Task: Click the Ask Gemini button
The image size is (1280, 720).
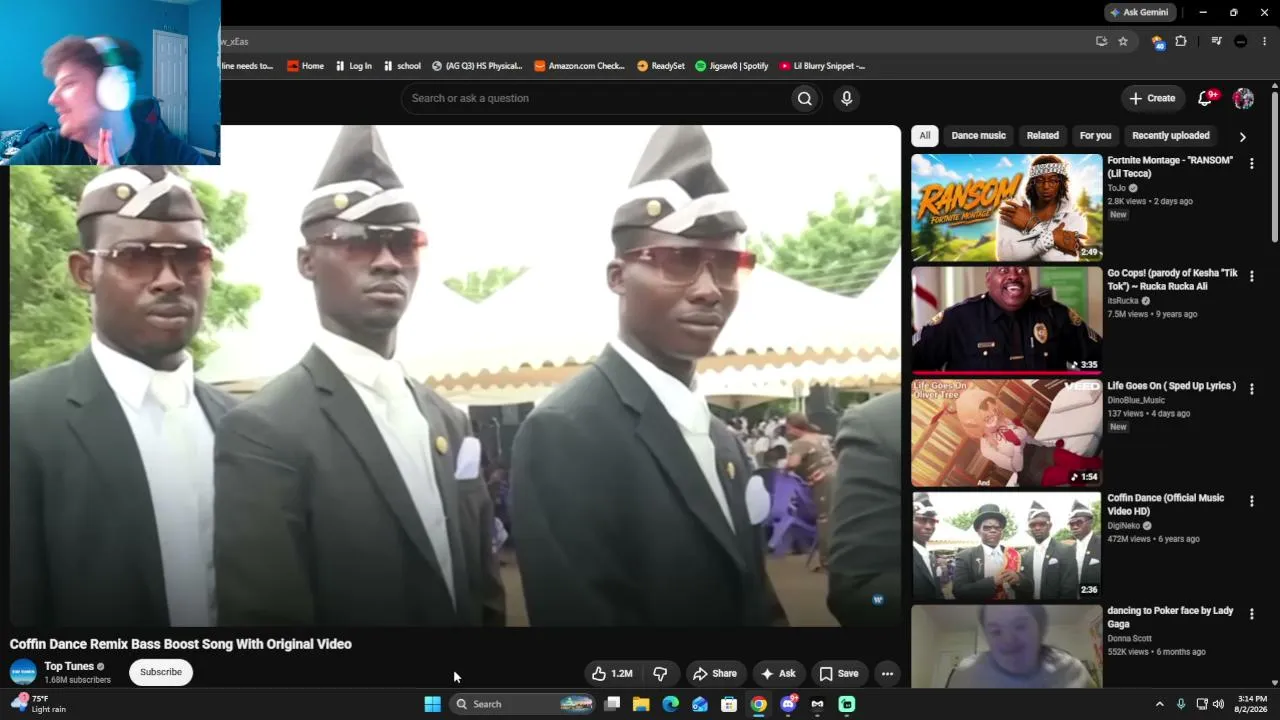Action: click(1138, 12)
